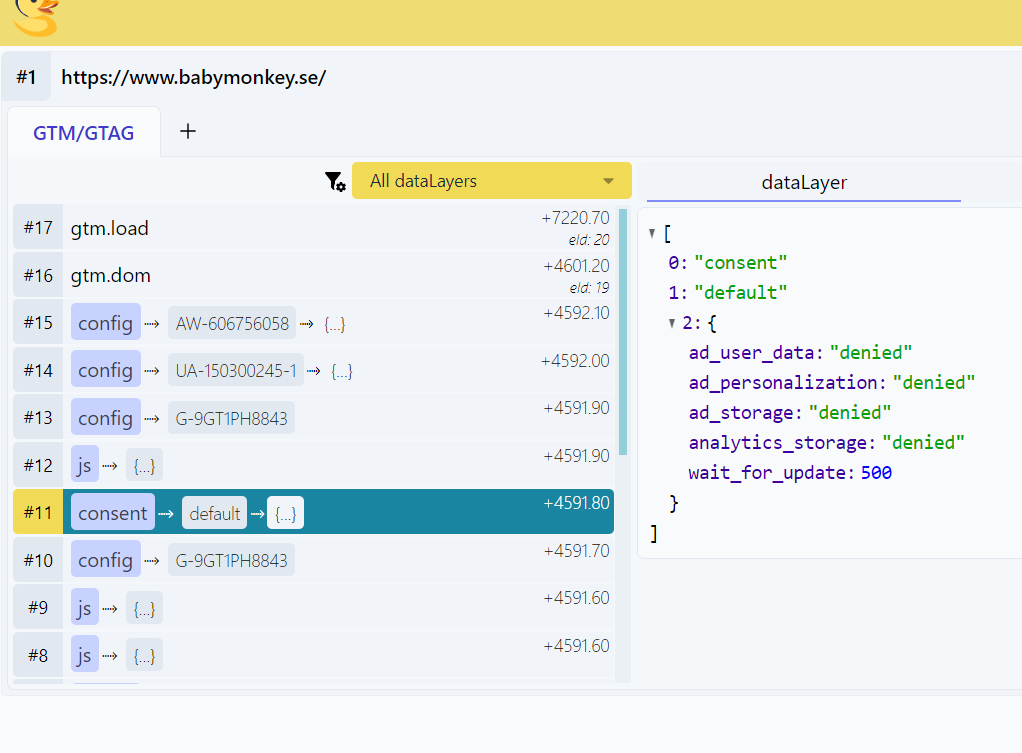Click the default chip in row #11

tap(214, 514)
